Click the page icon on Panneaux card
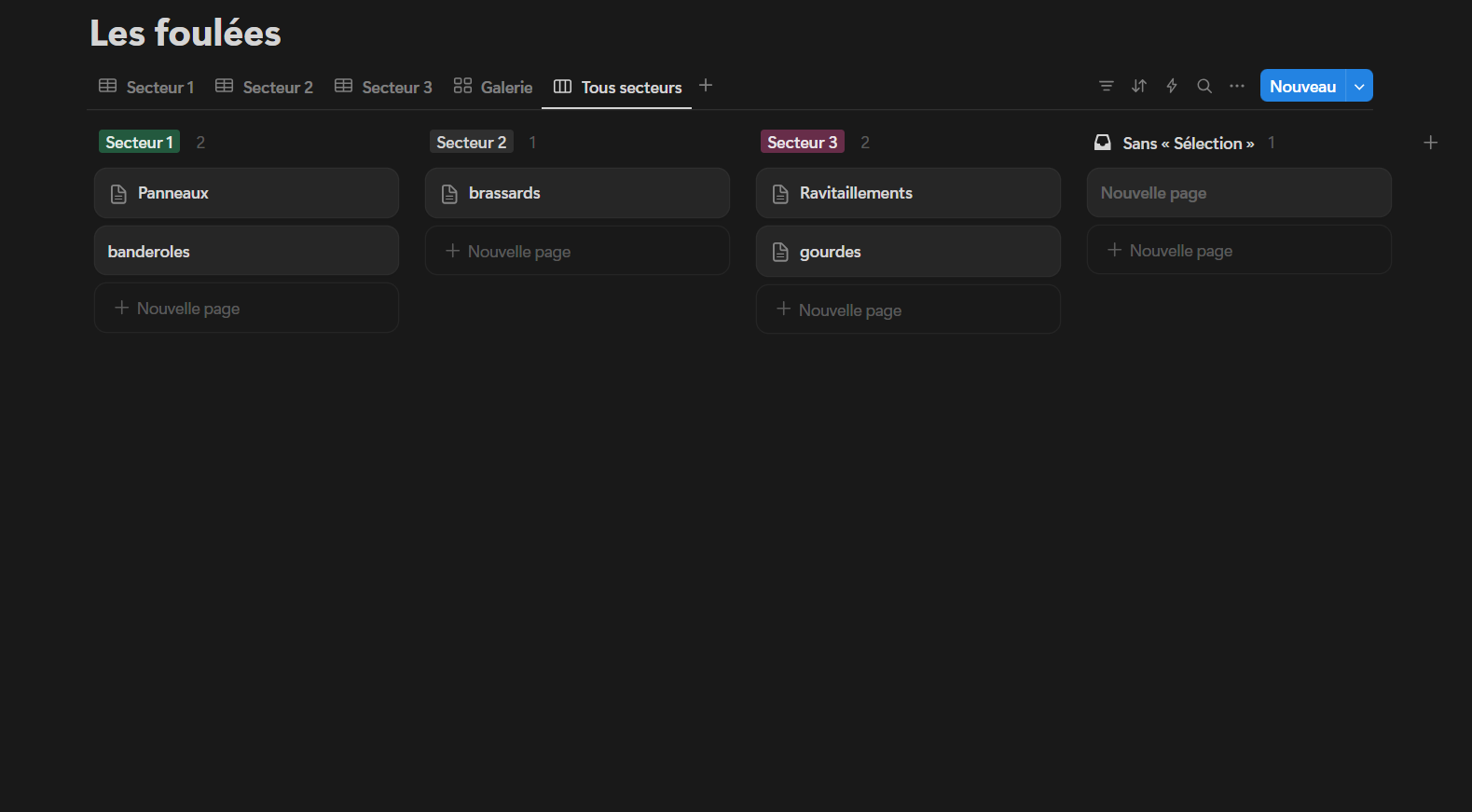Viewport: 1472px width, 812px height. [x=118, y=194]
